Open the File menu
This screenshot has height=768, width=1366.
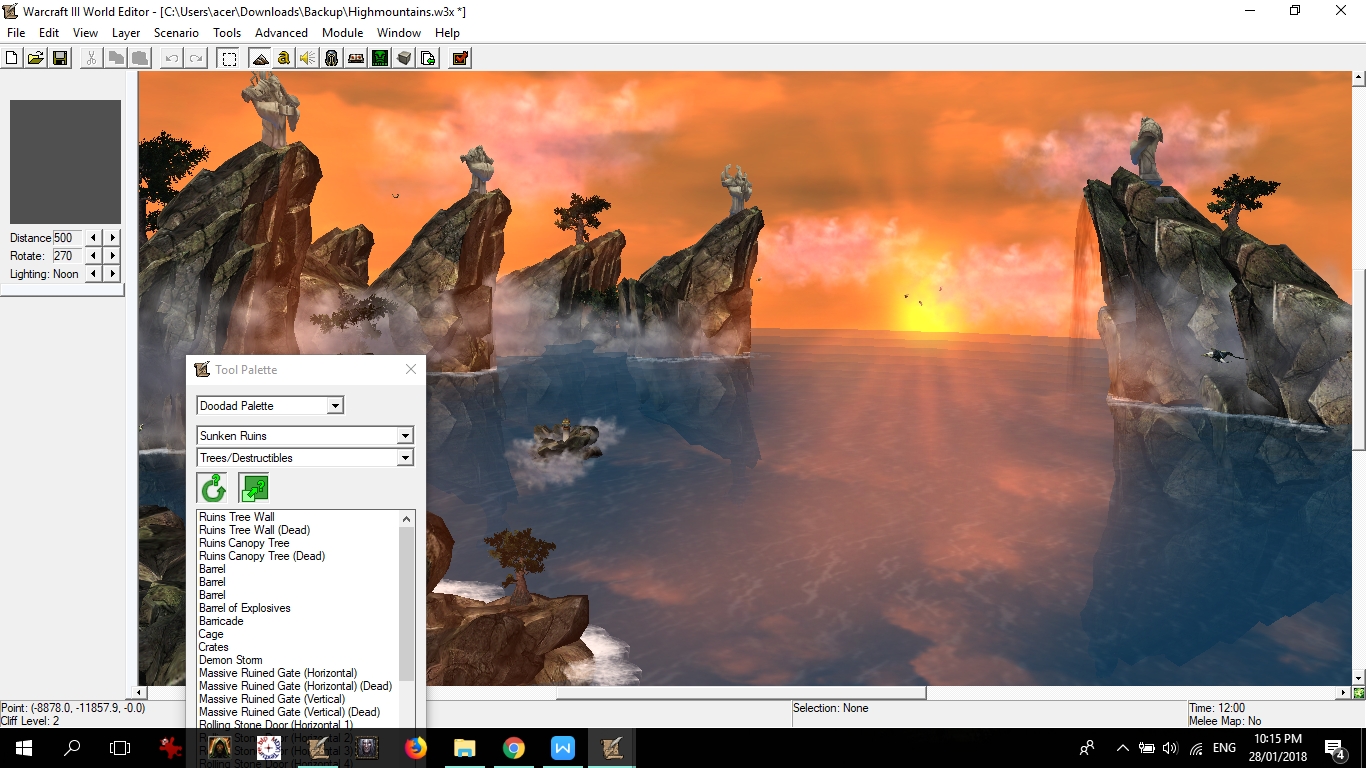16,33
